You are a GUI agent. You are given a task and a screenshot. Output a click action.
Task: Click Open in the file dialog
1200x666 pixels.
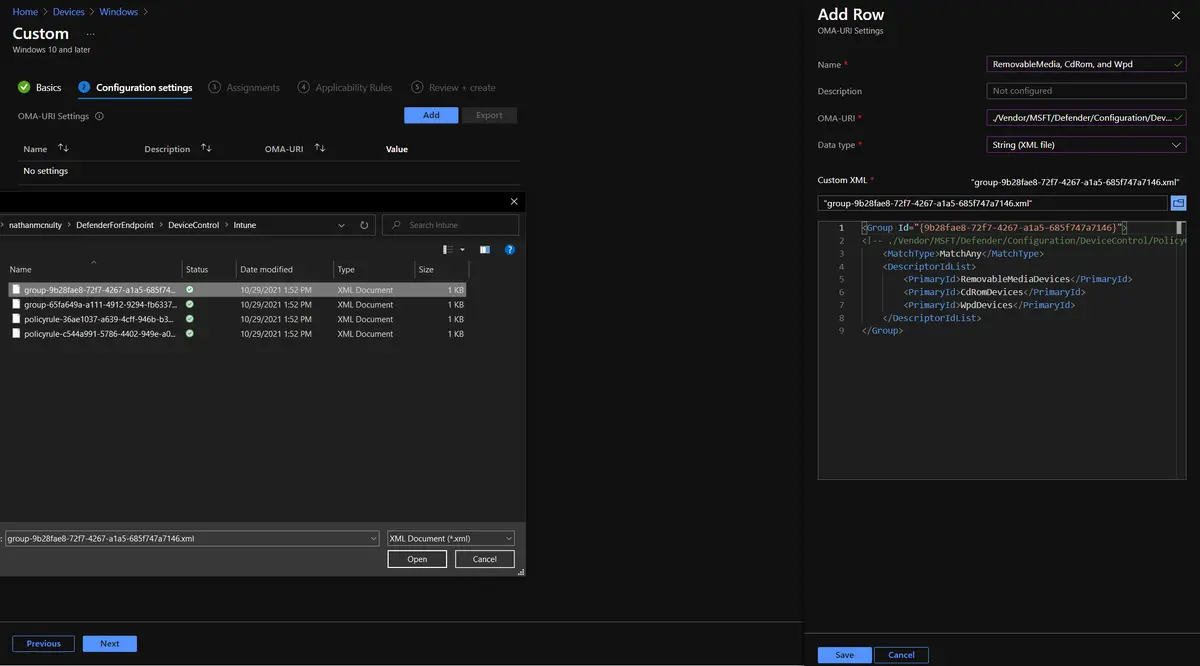coord(417,559)
